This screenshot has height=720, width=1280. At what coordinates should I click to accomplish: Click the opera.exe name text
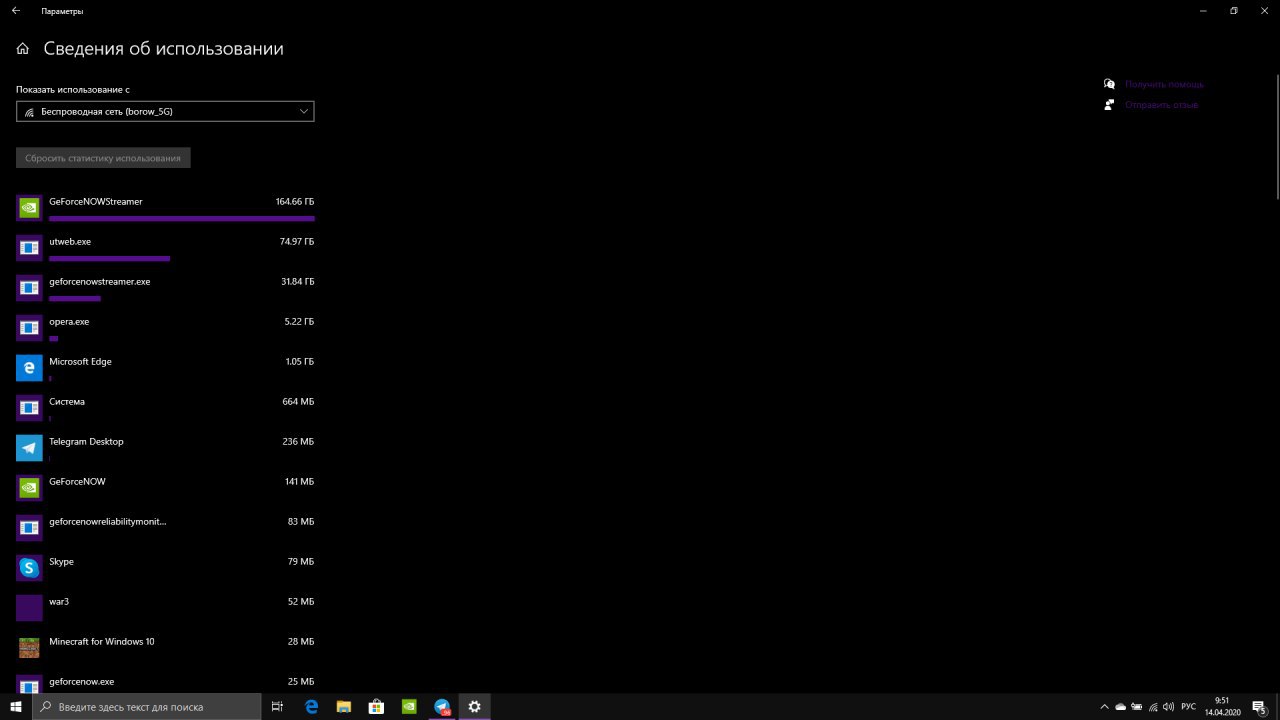69,322
